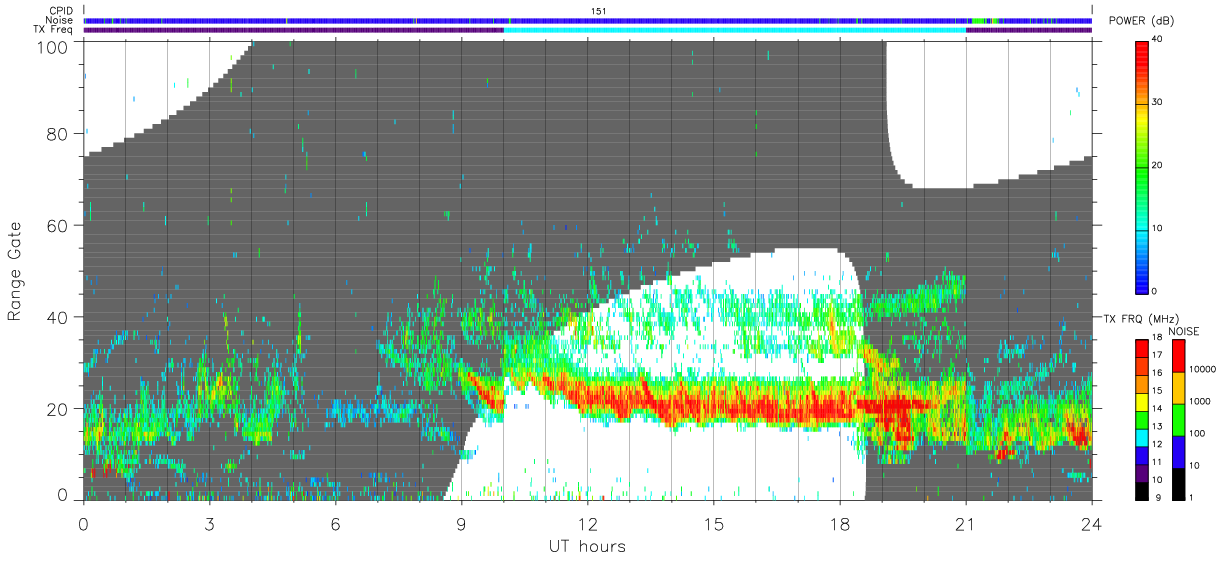
Task: Click the 20 tick on Range Gate axis
Action: [57, 409]
